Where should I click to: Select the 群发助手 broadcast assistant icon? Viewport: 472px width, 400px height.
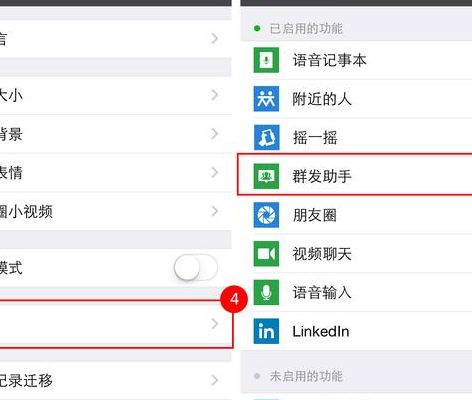(266, 176)
